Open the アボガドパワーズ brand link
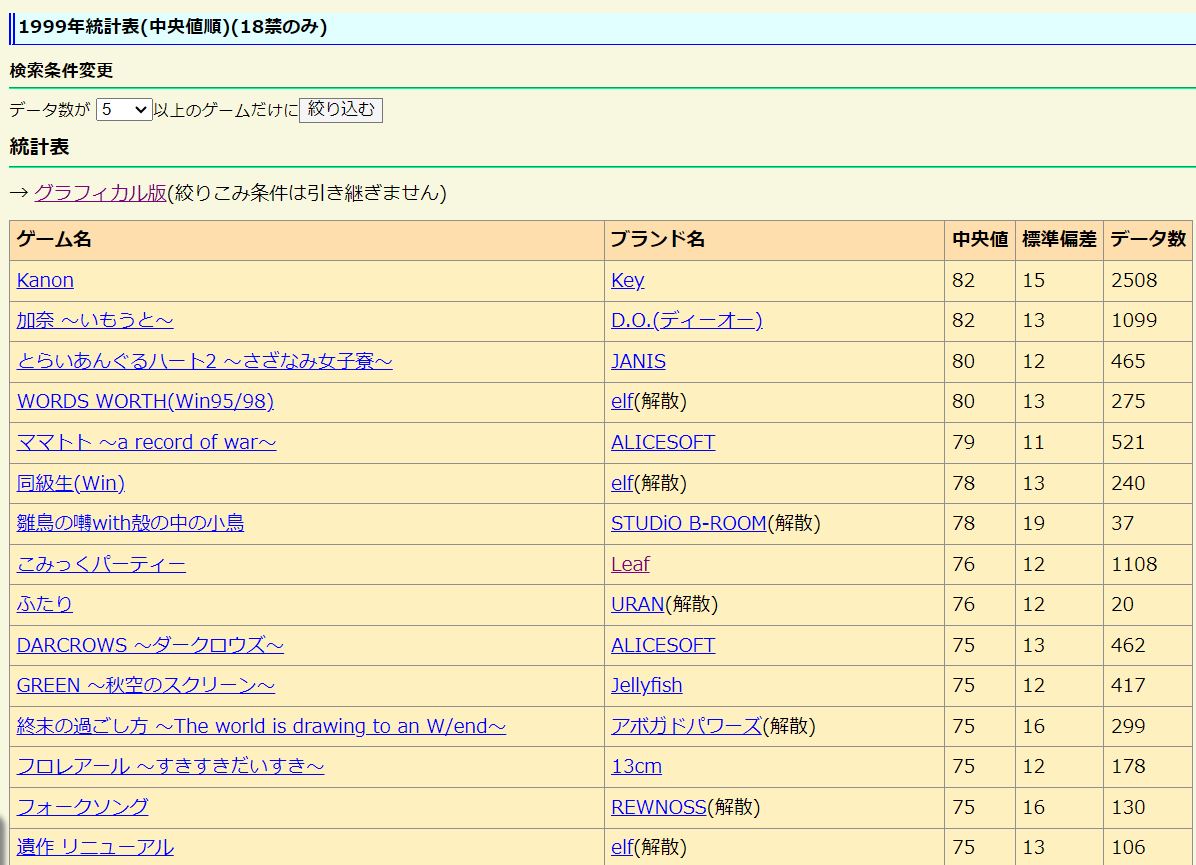This screenshot has height=865, width=1196. [x=686, y=726]
